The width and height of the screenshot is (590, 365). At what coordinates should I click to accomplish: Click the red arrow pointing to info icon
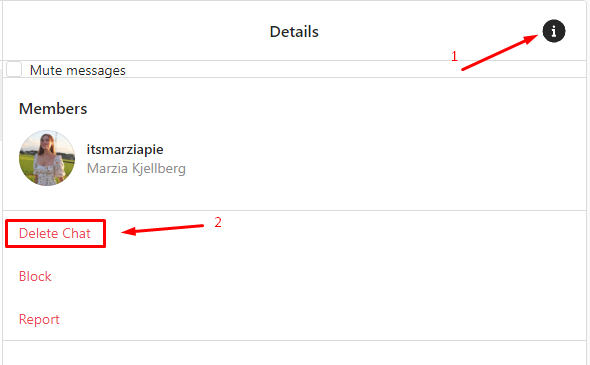click(x=500, y=52)
